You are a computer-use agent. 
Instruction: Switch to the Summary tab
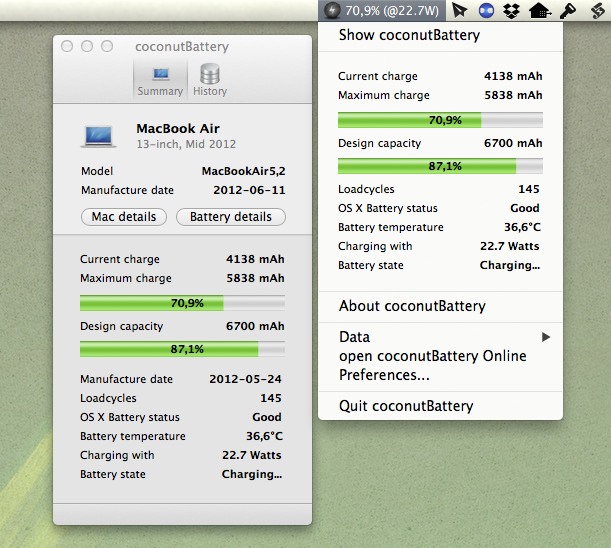pos(160,80)
